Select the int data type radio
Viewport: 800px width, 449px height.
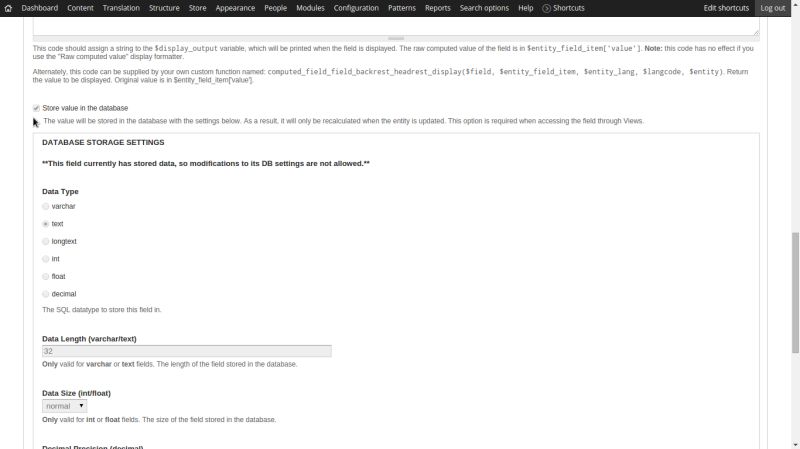[x=45, y=259]
